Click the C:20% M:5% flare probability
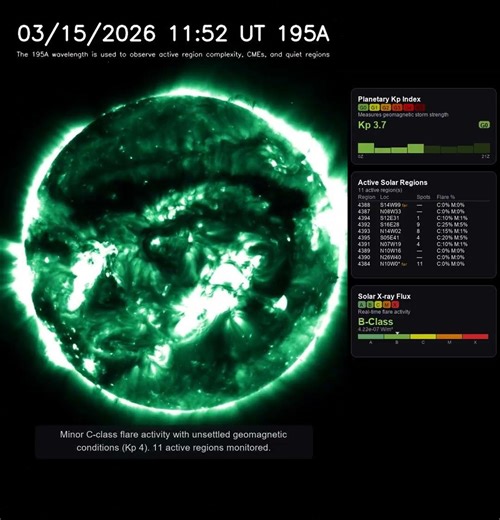This screenshot has height=520, width=500. 452,238
